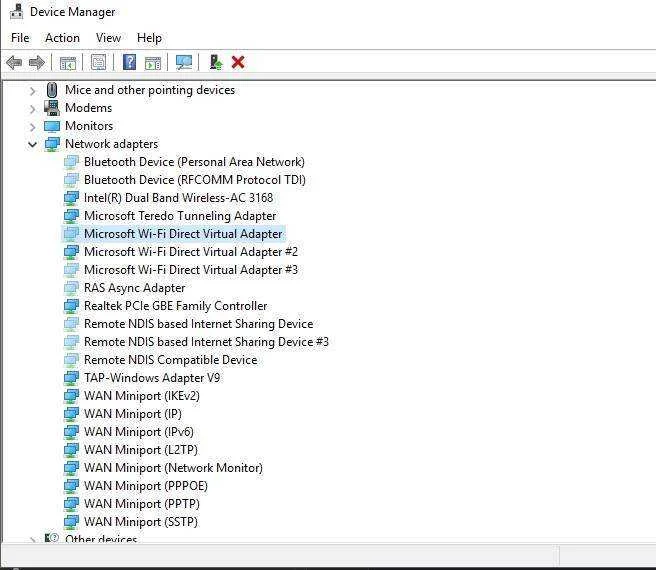Select Microsoft Teredo Tunneling Adapter
The width and height of the screenshot is (656, 570).
(x=180, y=216)
